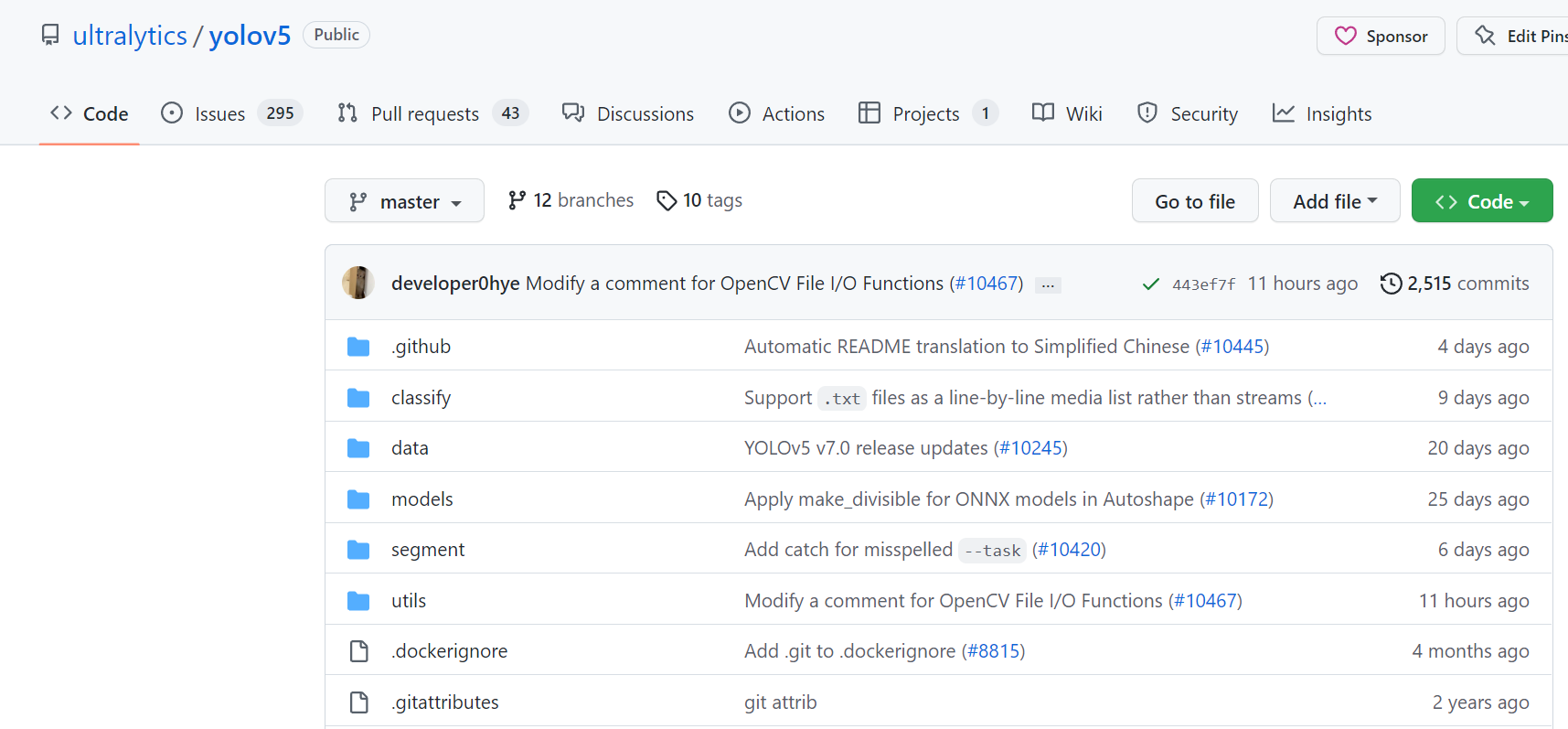This screenshot has height=729, width=1568.
Task: Open commit hash 443ef7f
Action: point(1203,284)
